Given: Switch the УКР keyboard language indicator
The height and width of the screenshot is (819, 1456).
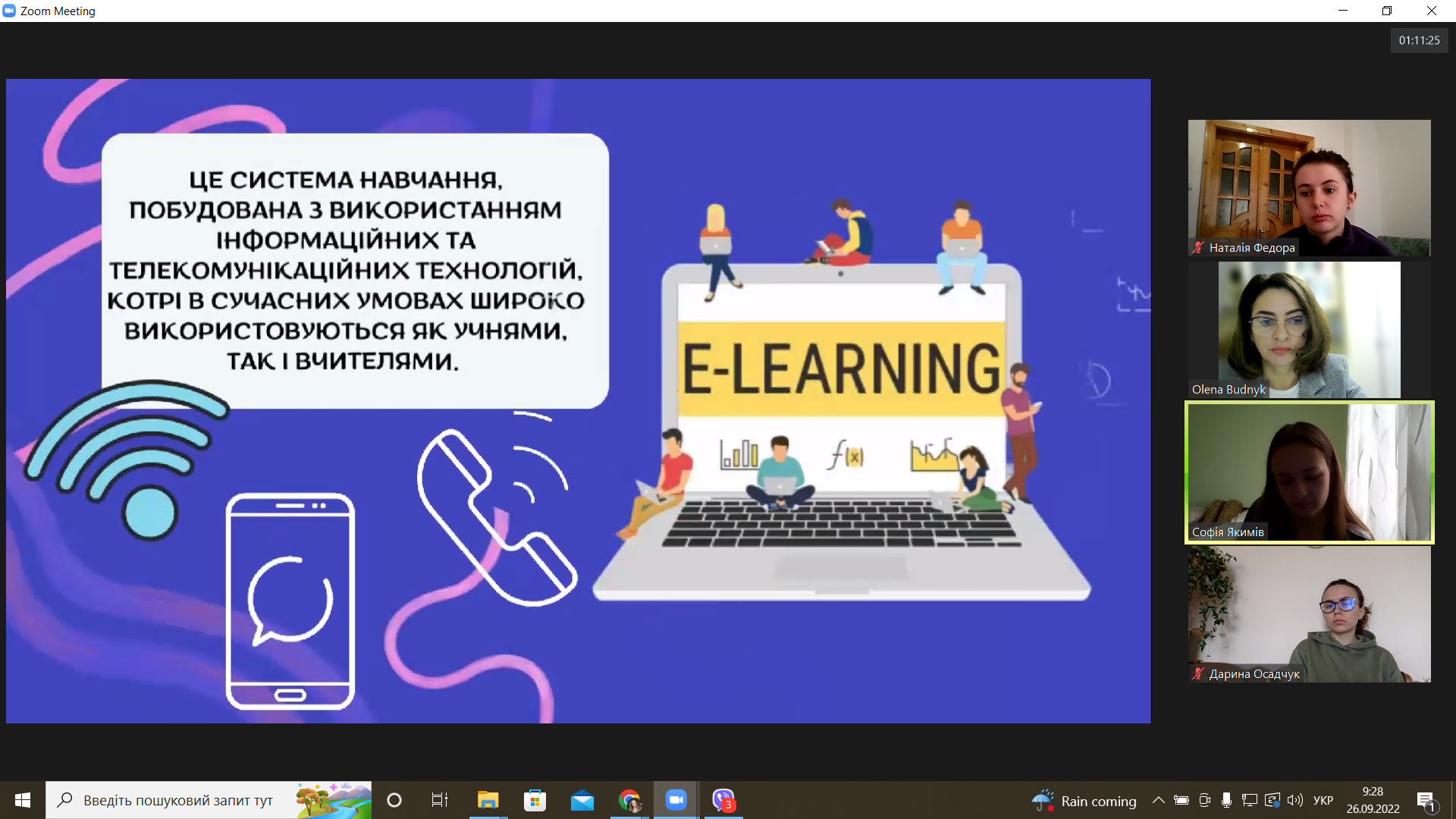Looking at the screenshot, I should (1323, 800).
